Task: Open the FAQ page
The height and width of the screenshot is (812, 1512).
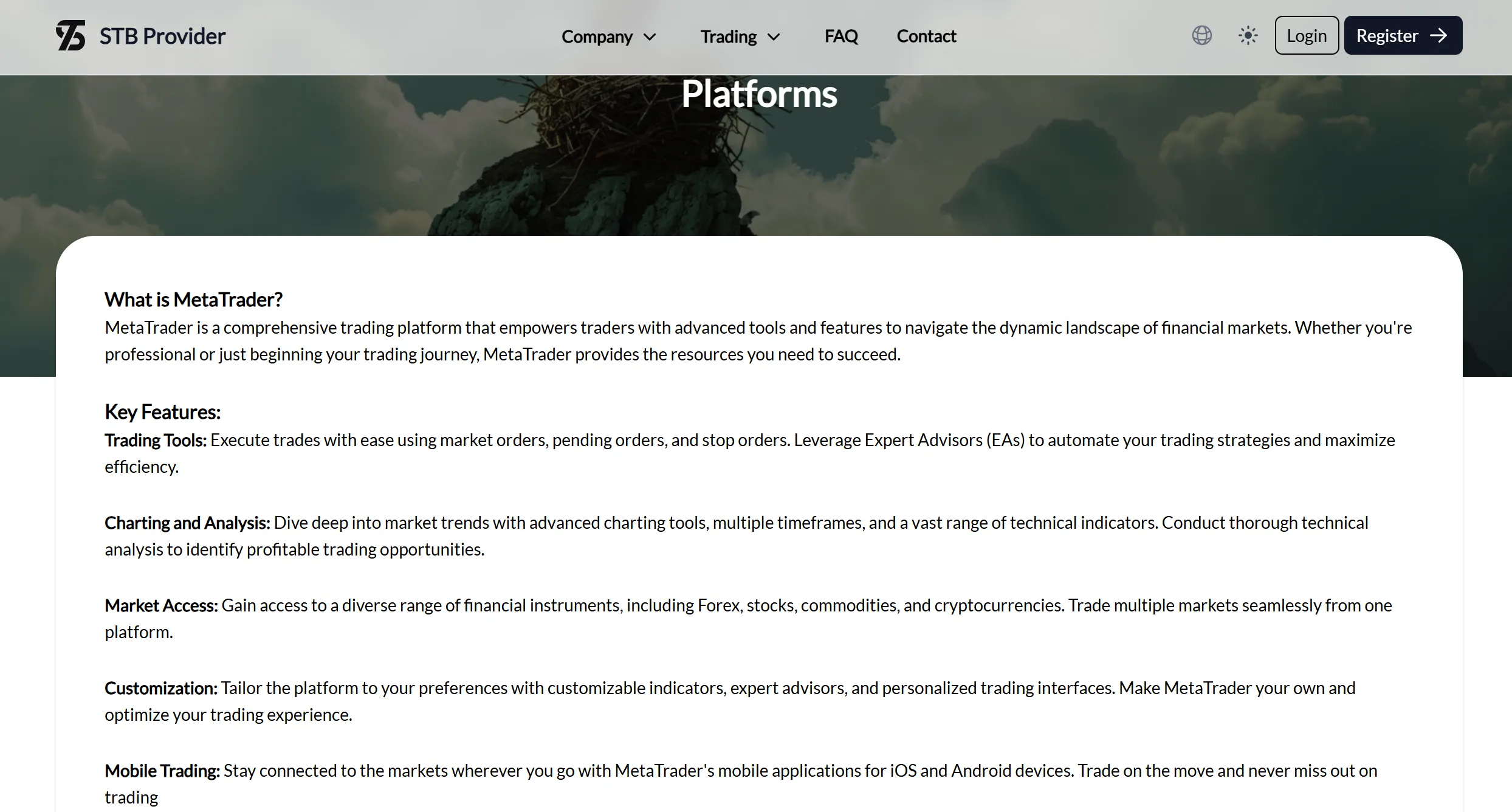Action: (841, 36)
